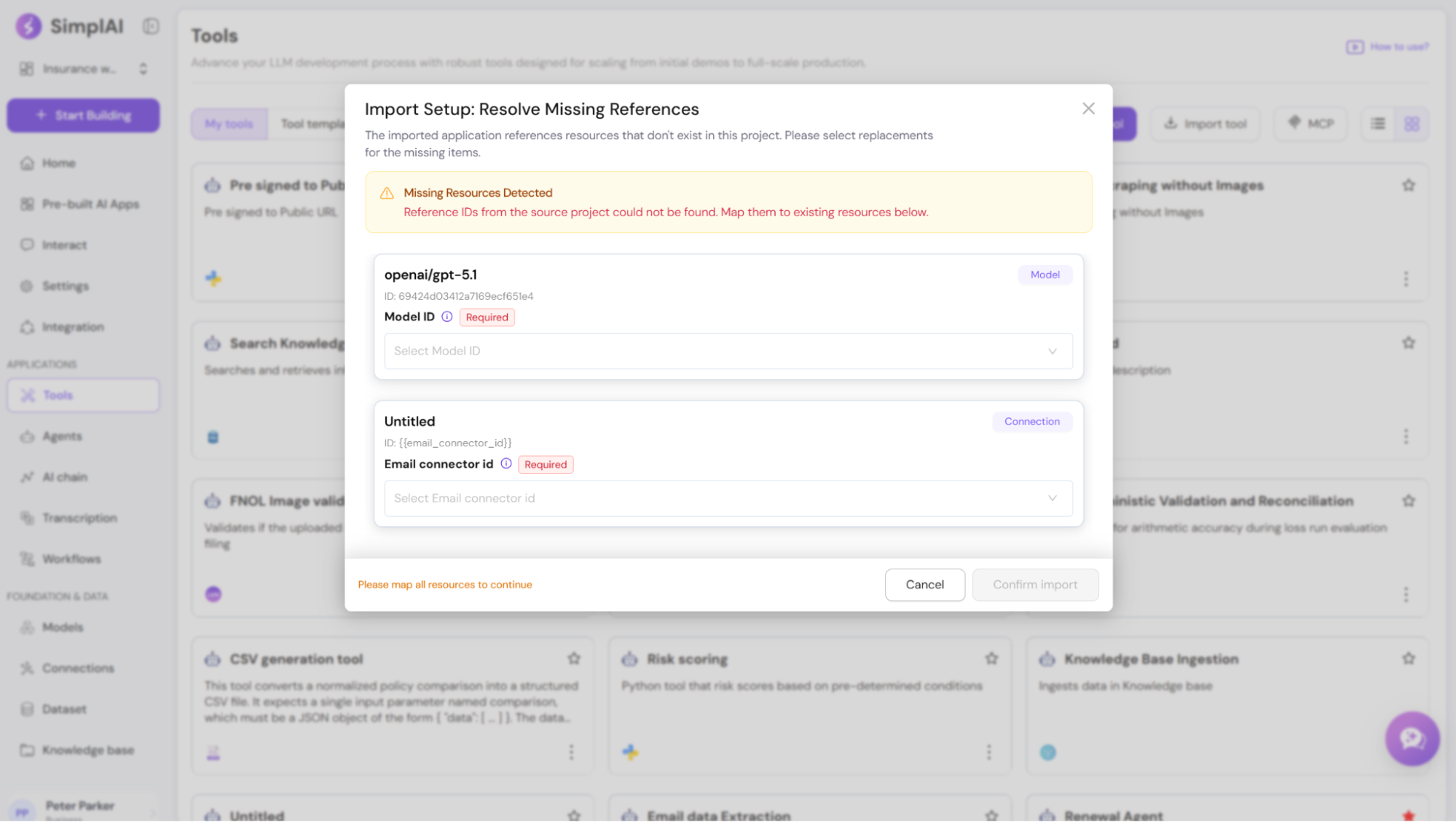Click the Confirm import button
This screenshot has height=822, width=1456.
point(1035,585)
